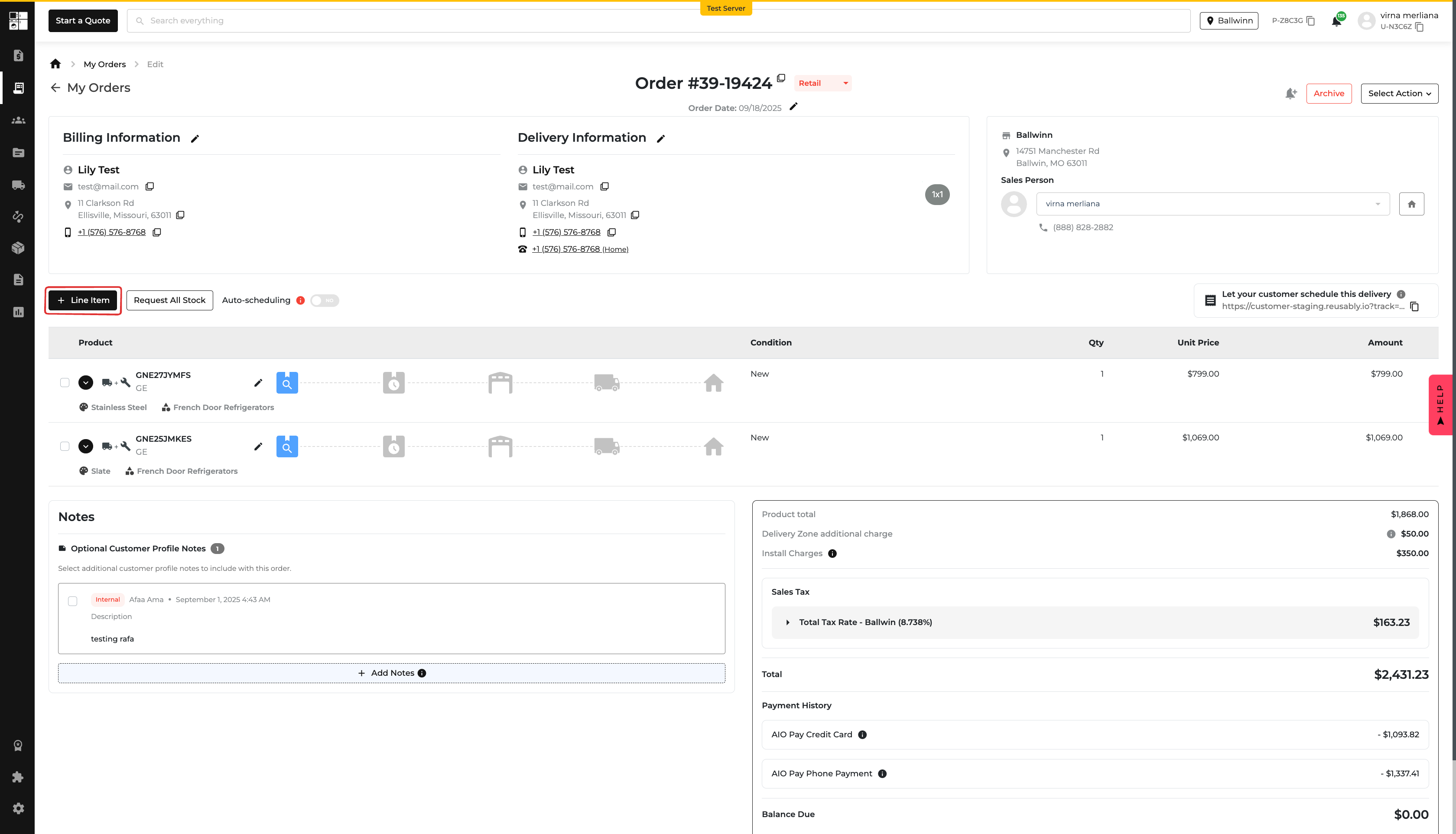Open the Retail order type dropdown
1456x834 pixels.
[823, 83]
